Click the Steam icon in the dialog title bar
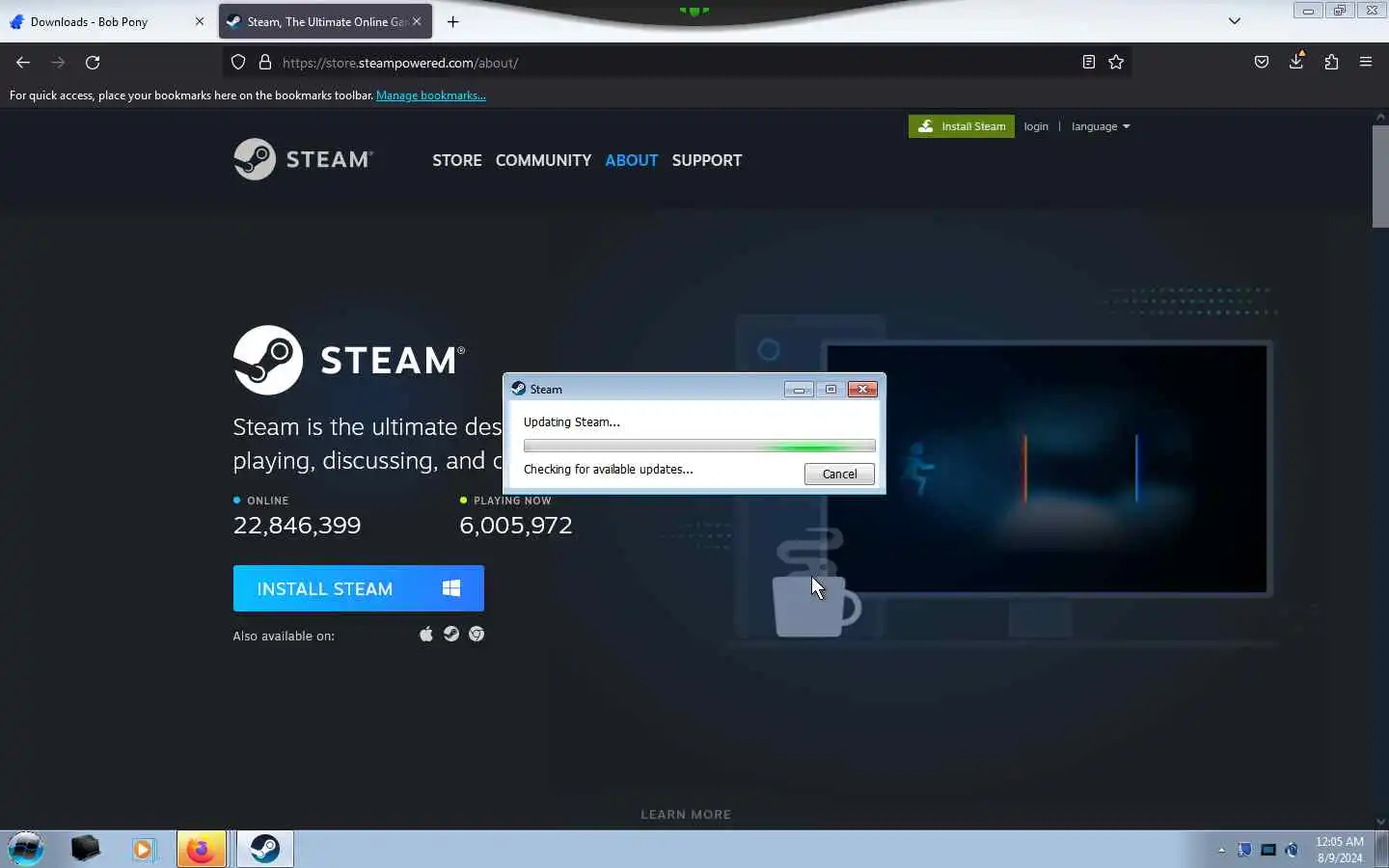 (x=518, y=389)
